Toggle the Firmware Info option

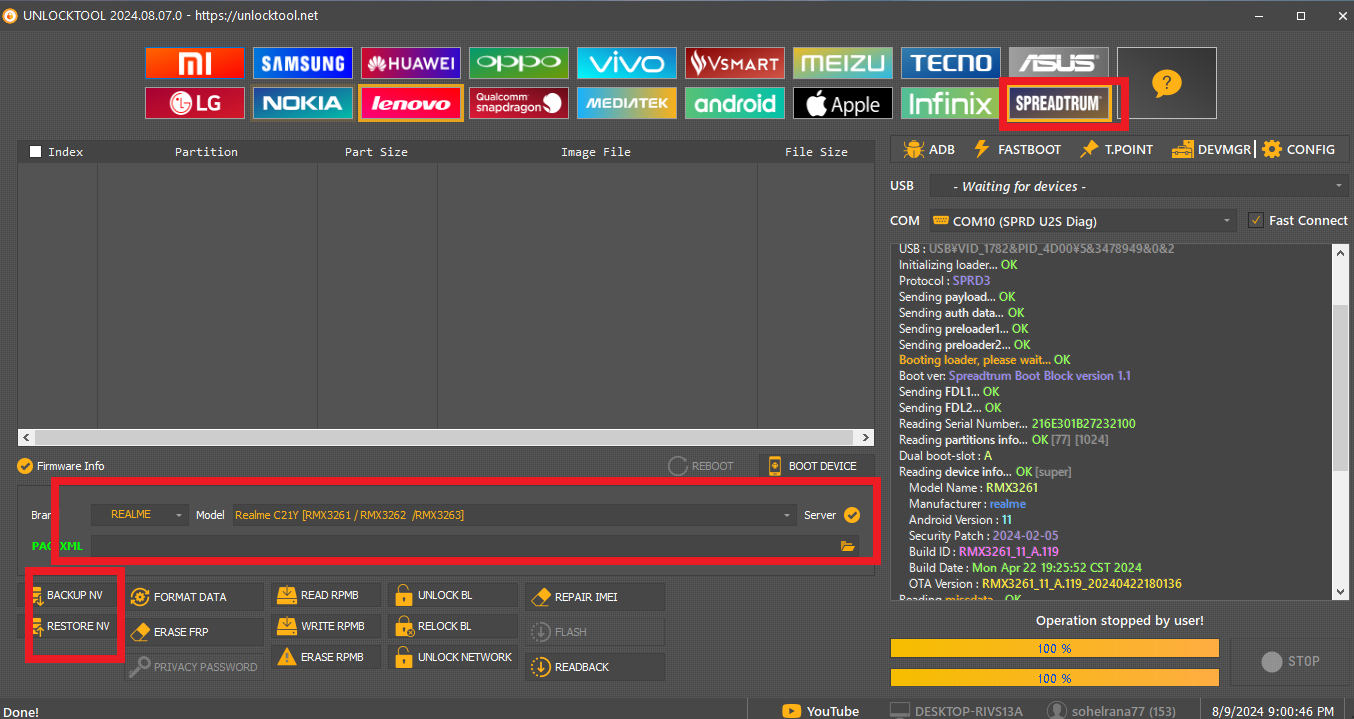click(x=26, y=466)
